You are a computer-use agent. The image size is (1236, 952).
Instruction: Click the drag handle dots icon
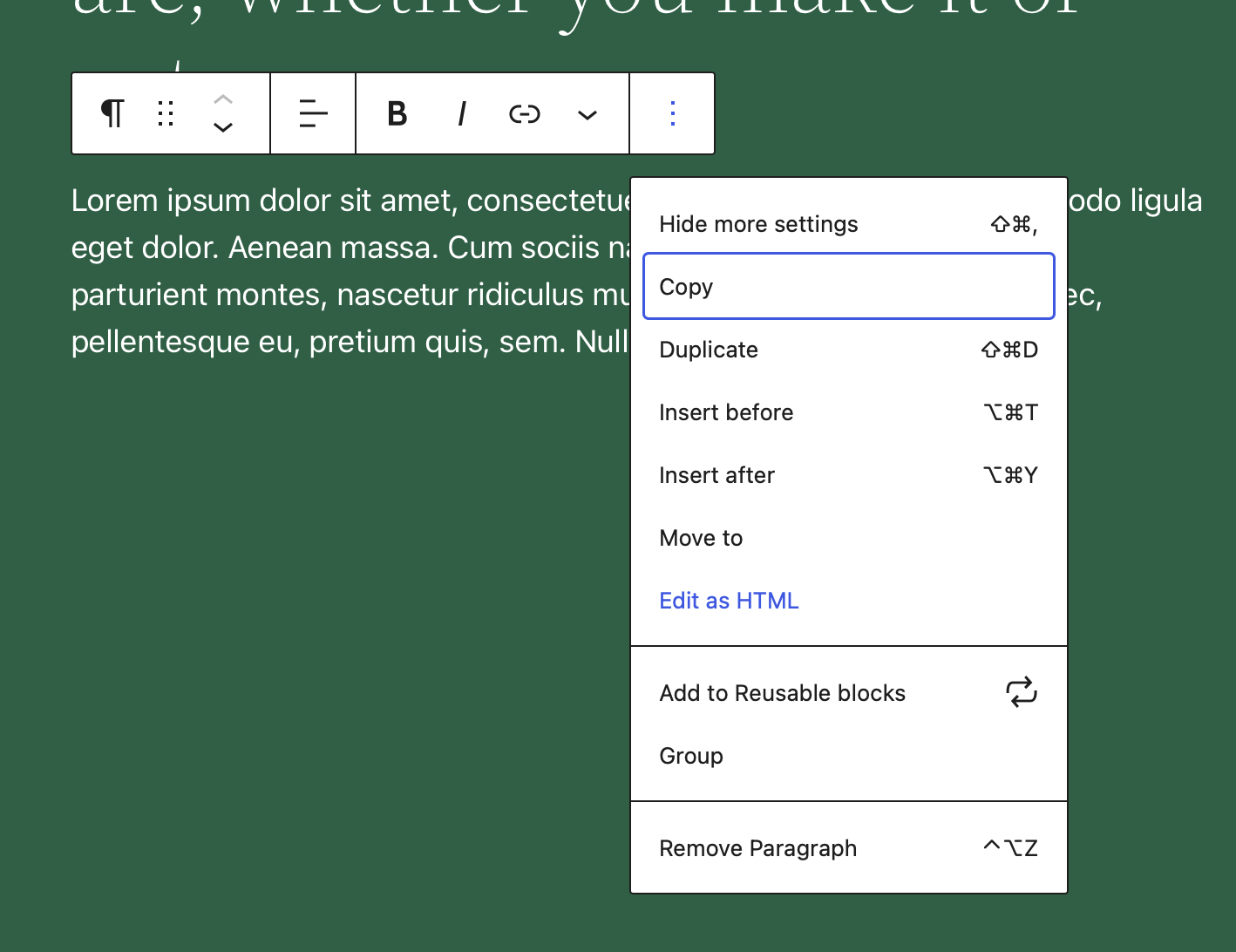166,113
